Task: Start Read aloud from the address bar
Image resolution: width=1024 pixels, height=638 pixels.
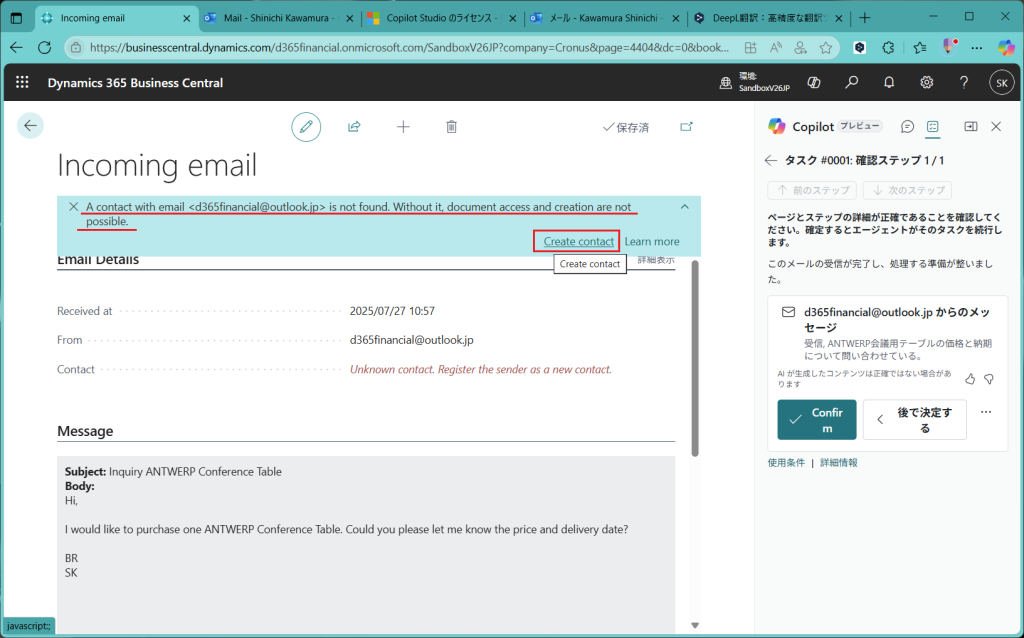Action: (x=776, y=47)
